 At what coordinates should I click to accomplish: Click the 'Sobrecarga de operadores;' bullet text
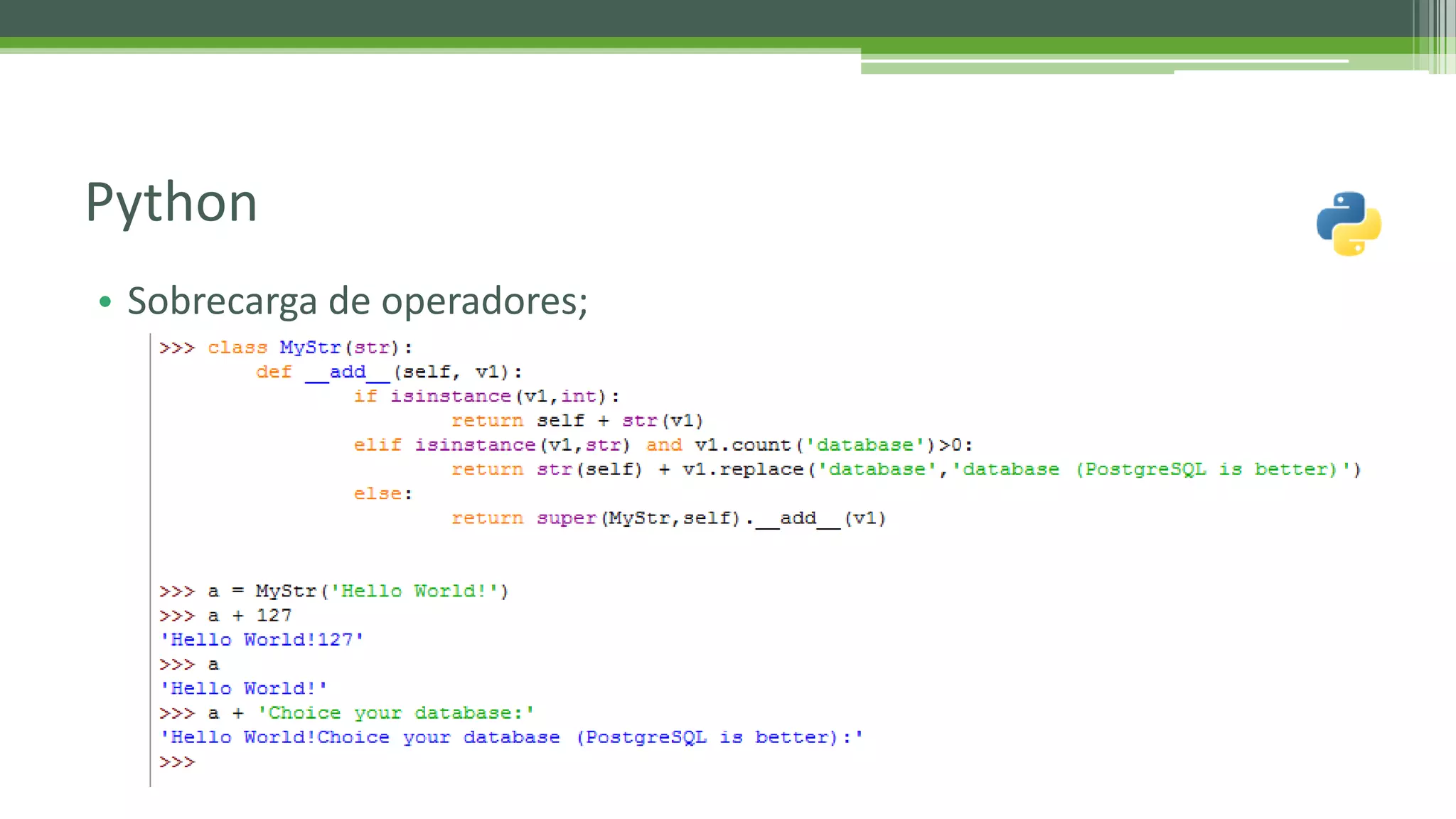(358, 301)
